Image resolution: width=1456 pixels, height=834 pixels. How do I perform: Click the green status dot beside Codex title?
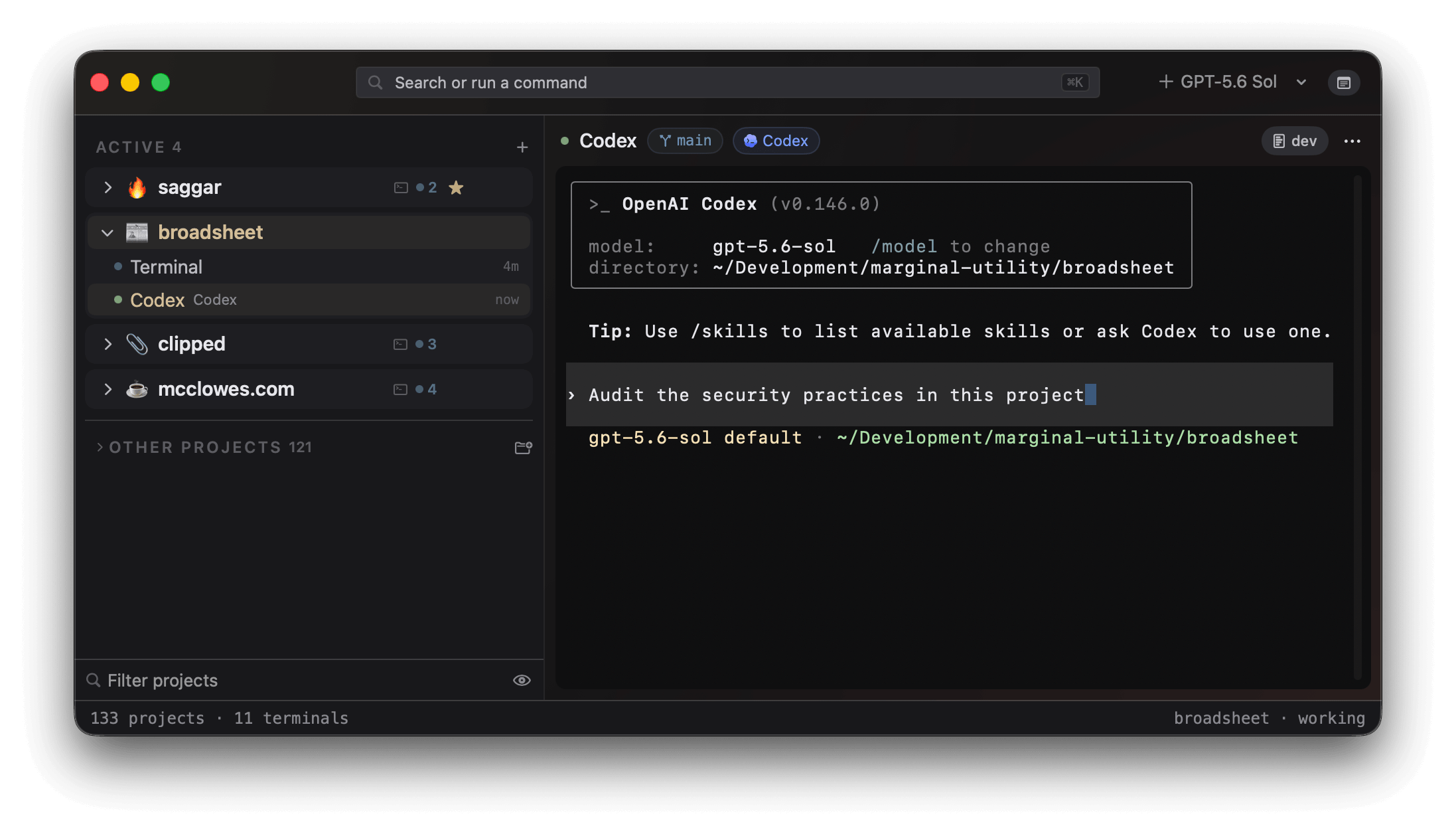pos(565,141)
